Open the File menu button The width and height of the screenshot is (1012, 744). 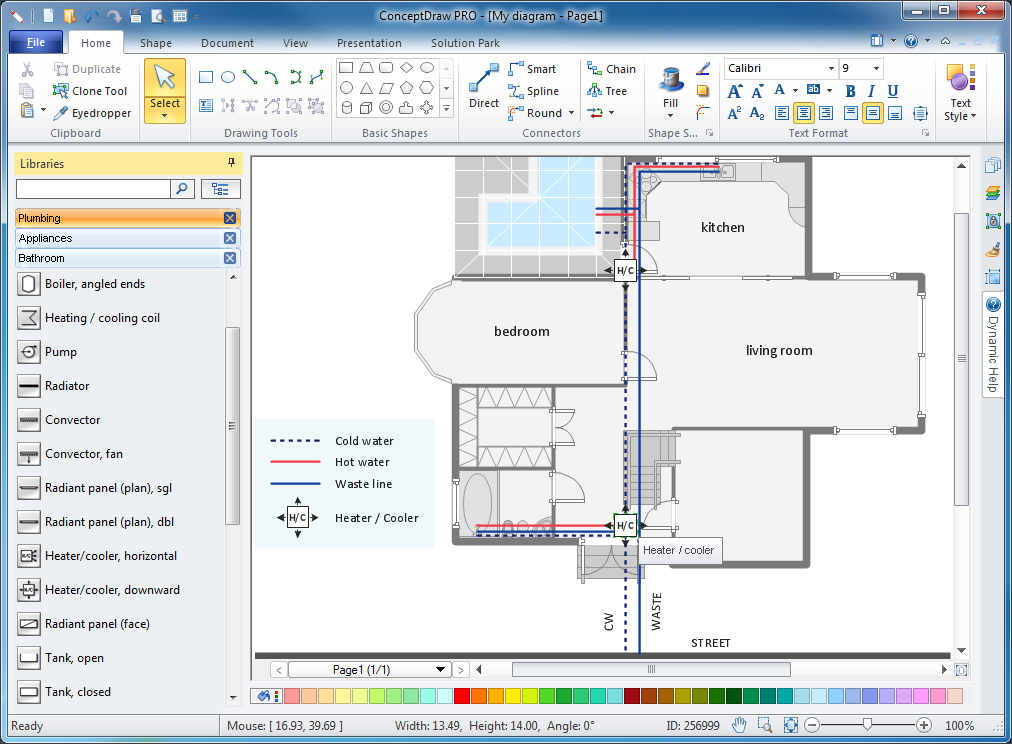point(36,42)
